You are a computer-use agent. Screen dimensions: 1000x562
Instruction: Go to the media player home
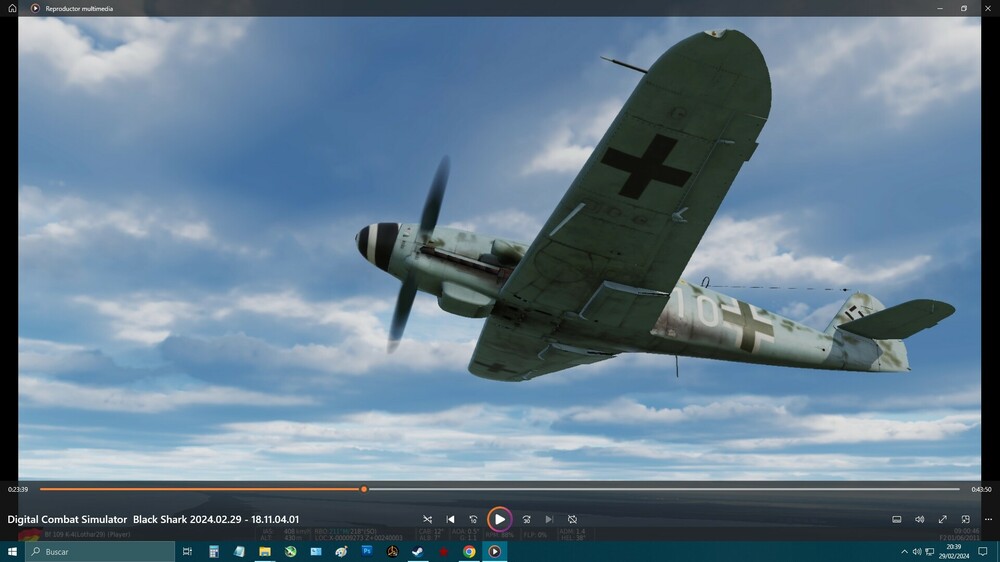click(12, 8)
